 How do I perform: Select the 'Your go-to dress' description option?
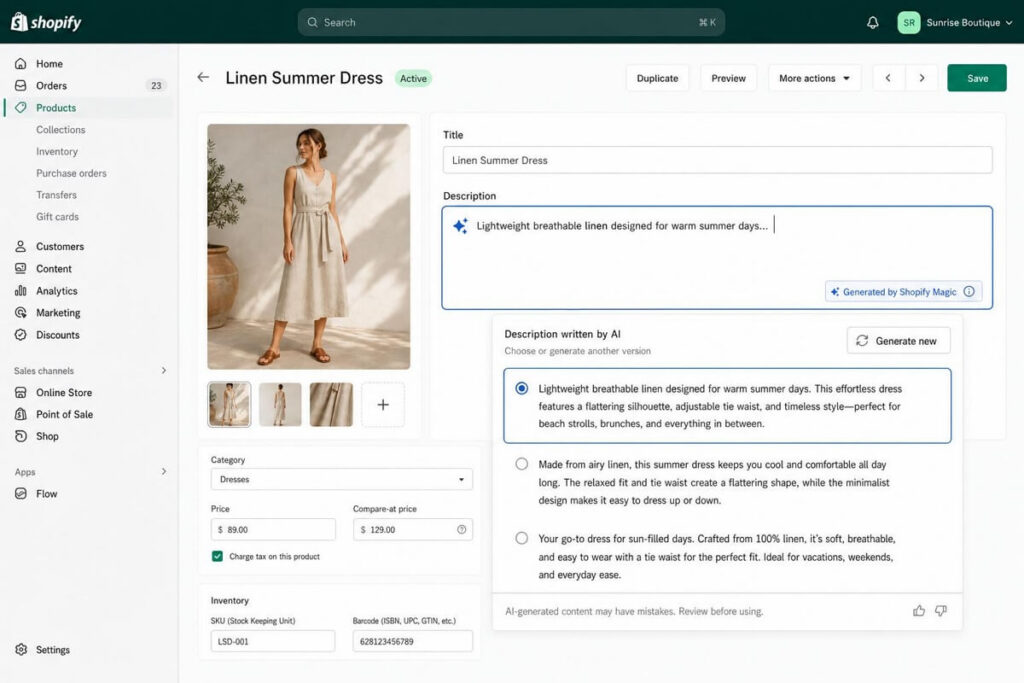[x=522, y=539]
